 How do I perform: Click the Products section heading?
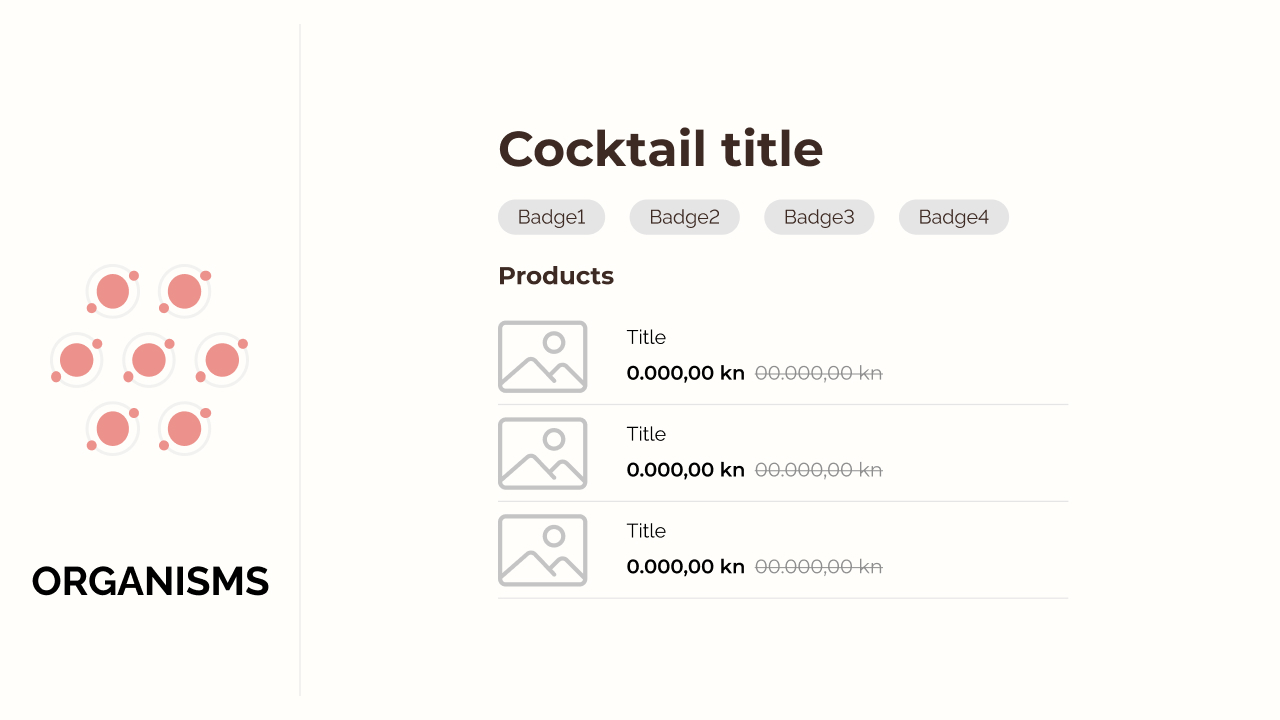(556, 276)
